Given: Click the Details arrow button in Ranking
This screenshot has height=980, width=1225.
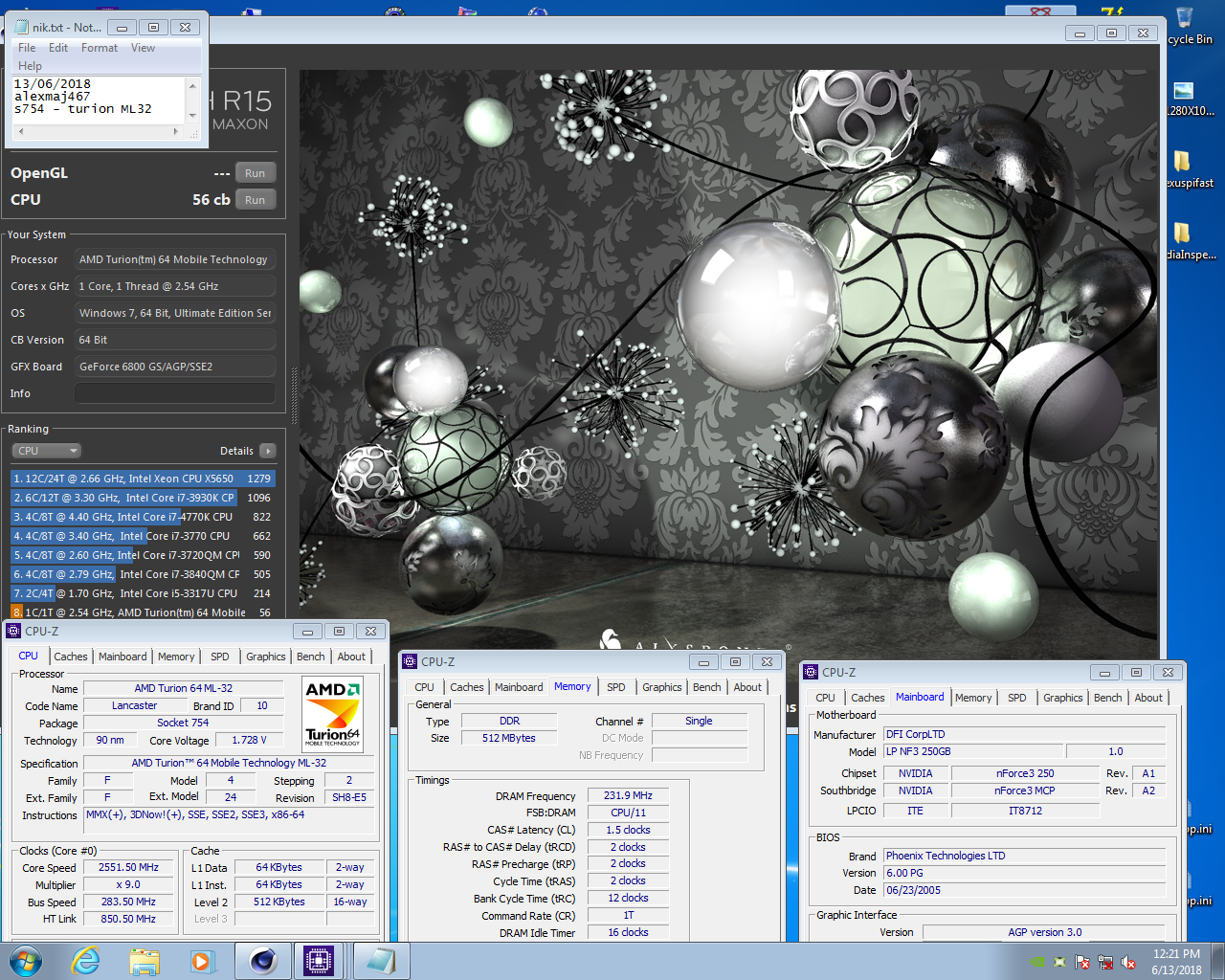Looking at the screenshot, I should pos(267,451).
